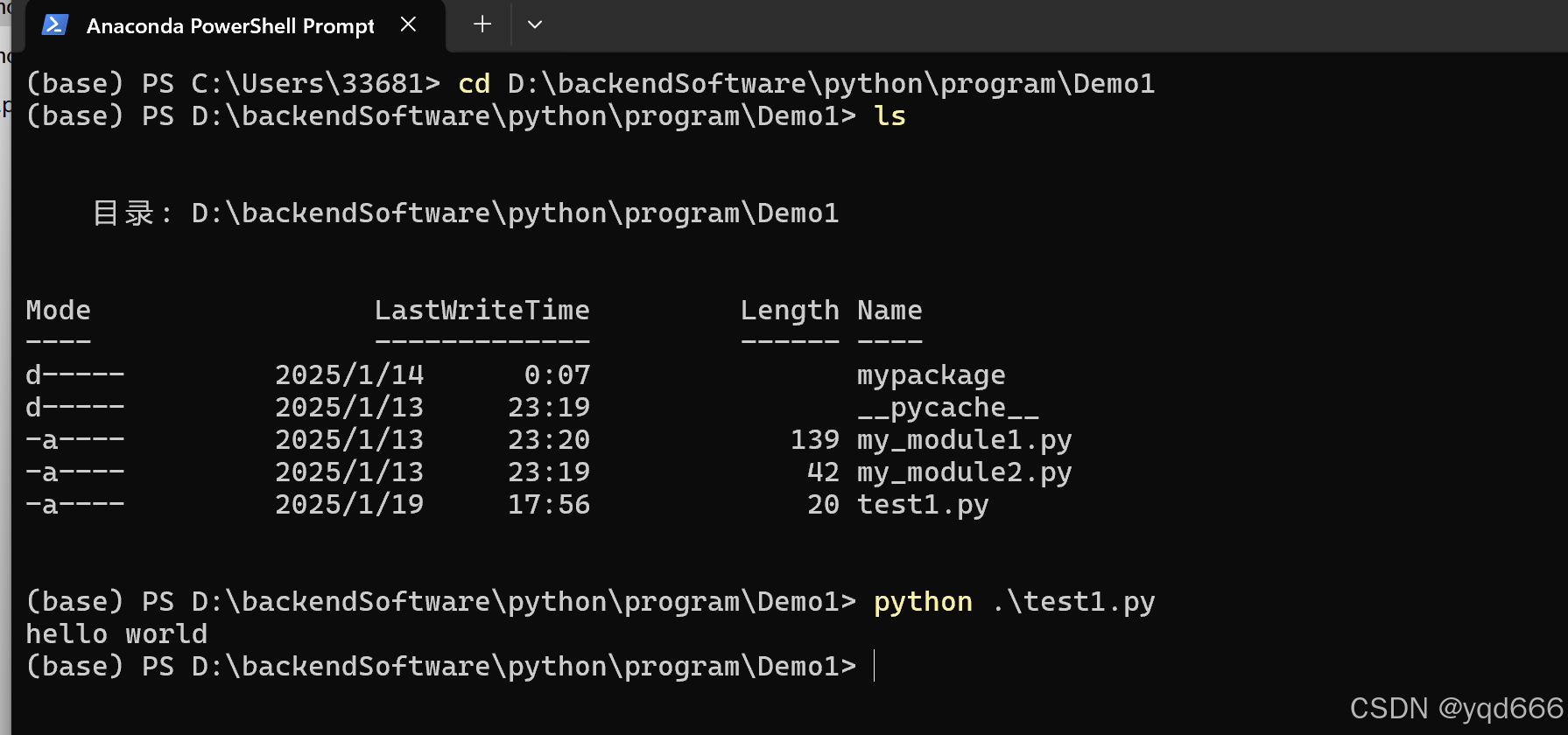The height and width of the screenshot is (735, 1568).
Task: Click the directory path after 目录:
Action: [515, 213]
